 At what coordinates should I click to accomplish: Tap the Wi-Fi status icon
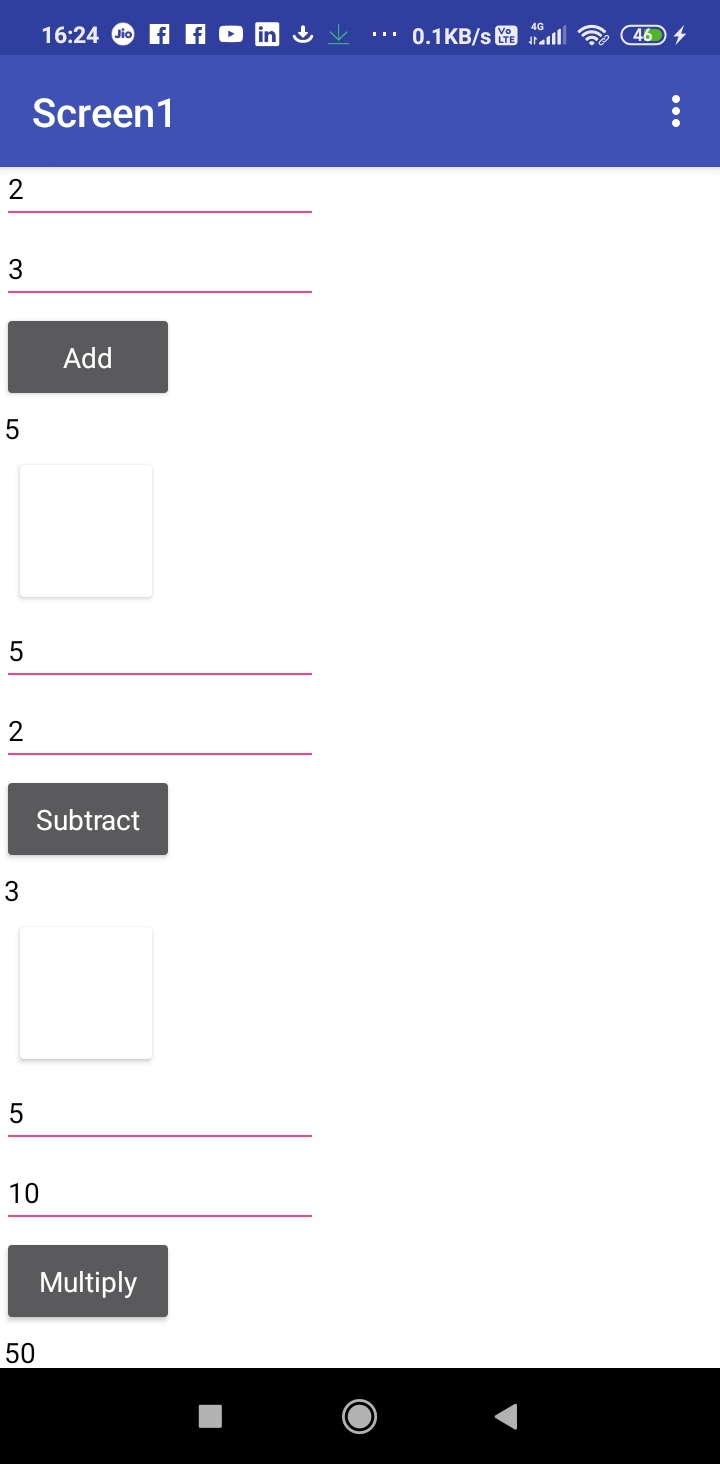pyautogui.click(x=593, y=36)
